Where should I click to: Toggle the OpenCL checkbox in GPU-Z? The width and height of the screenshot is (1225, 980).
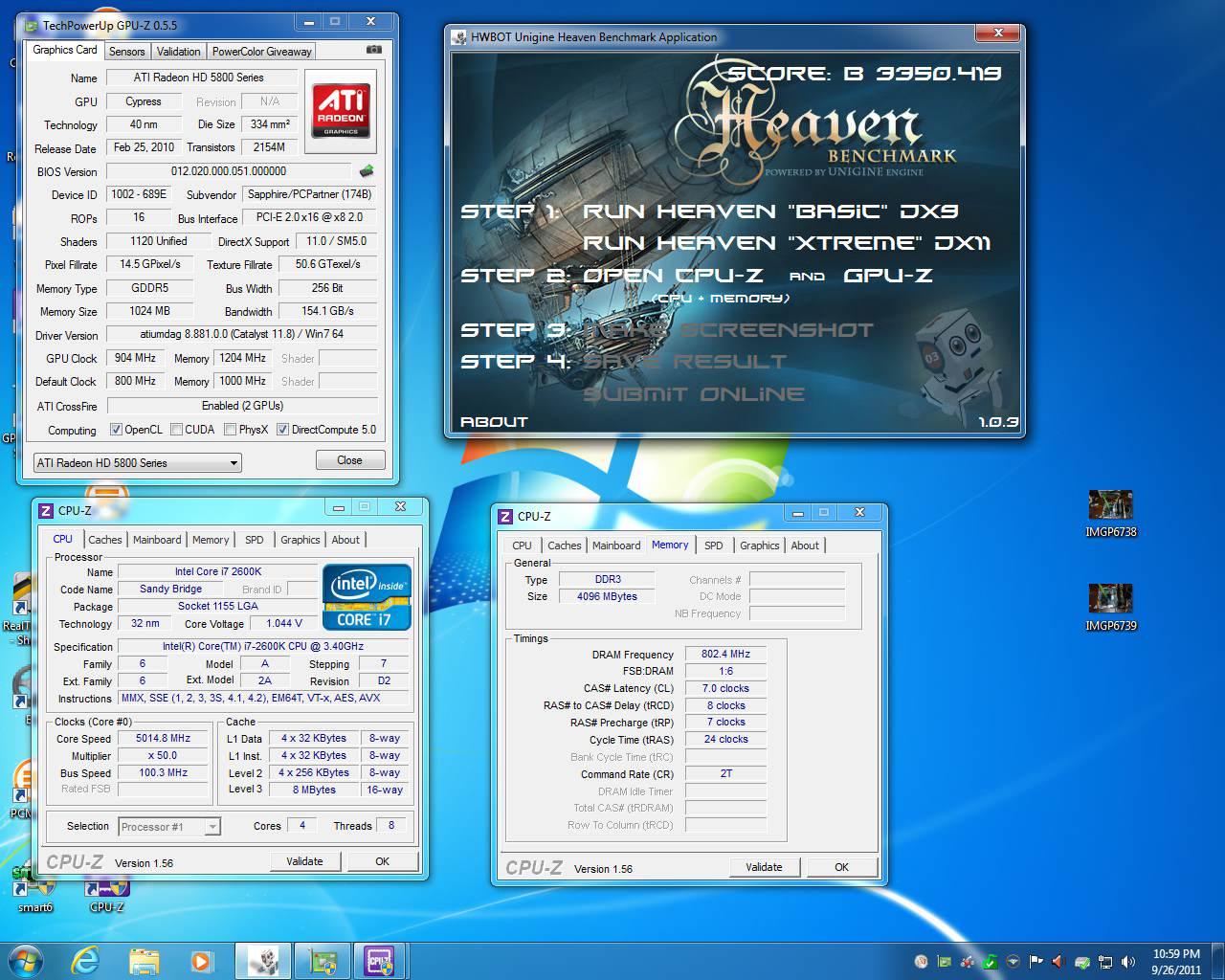pos(116,430)
